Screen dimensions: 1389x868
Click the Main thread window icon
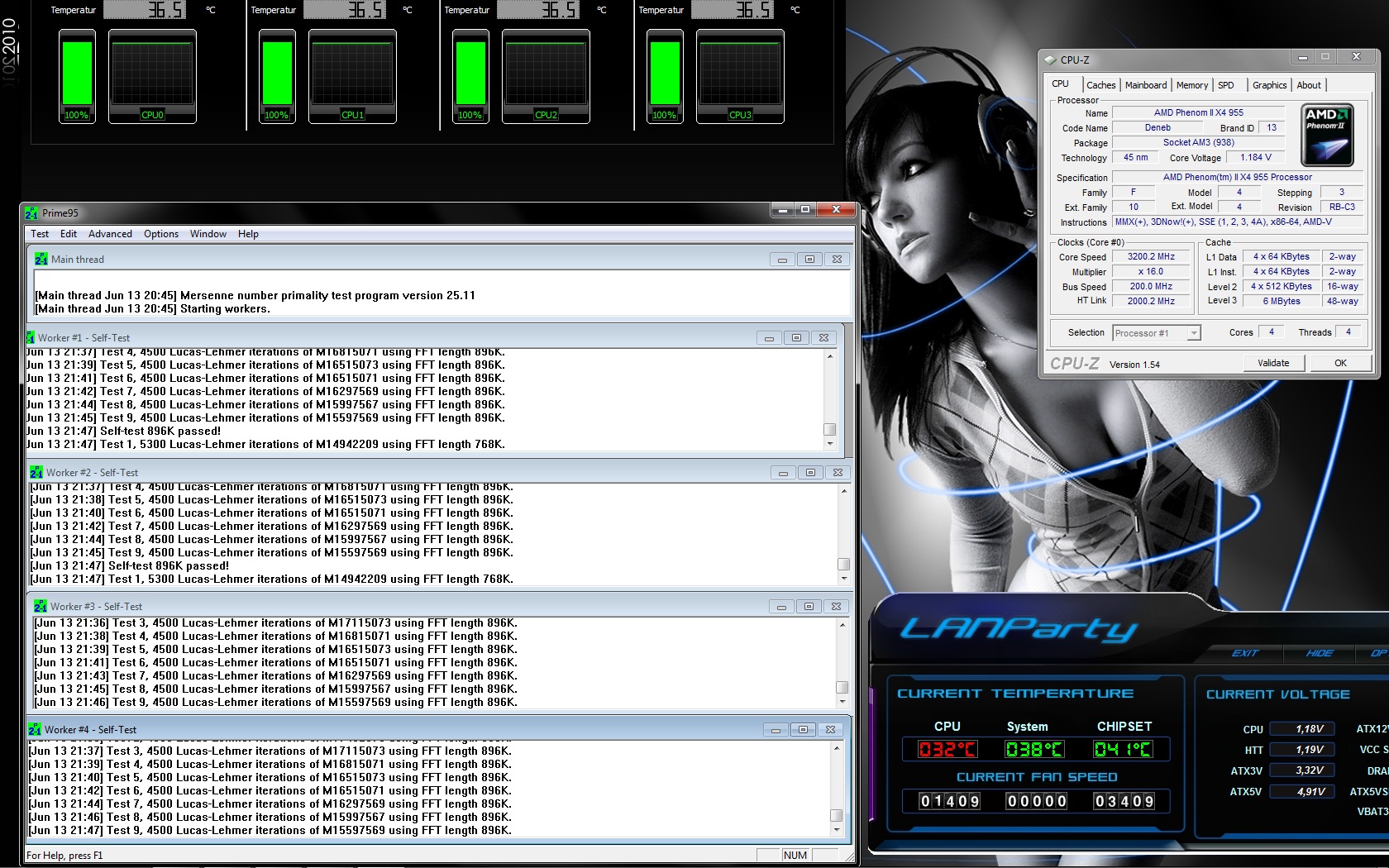click(41, 259)
